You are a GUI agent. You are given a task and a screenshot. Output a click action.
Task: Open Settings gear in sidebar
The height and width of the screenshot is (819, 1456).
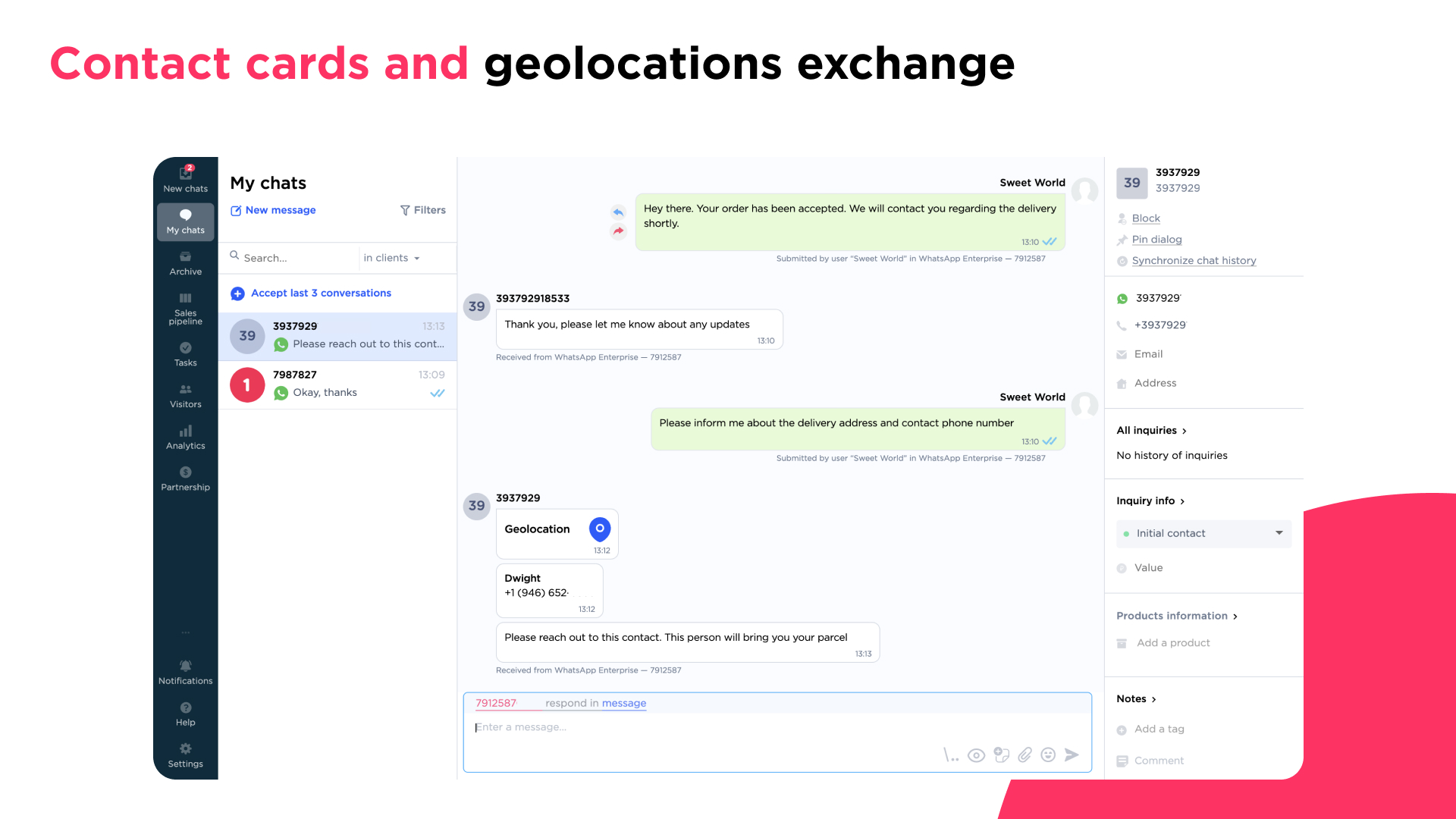[186, 755]
